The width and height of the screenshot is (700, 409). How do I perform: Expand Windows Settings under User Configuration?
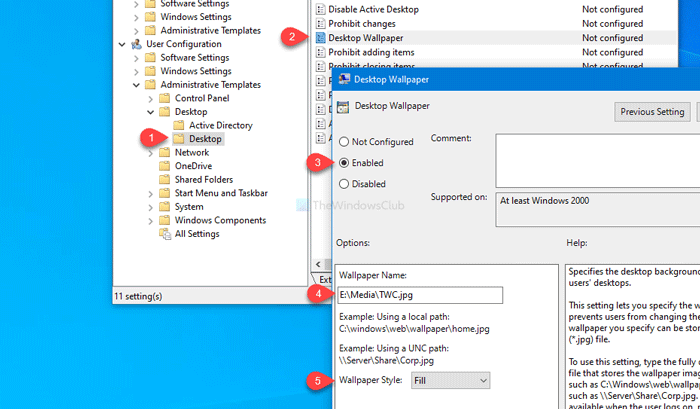click(136, 71)
